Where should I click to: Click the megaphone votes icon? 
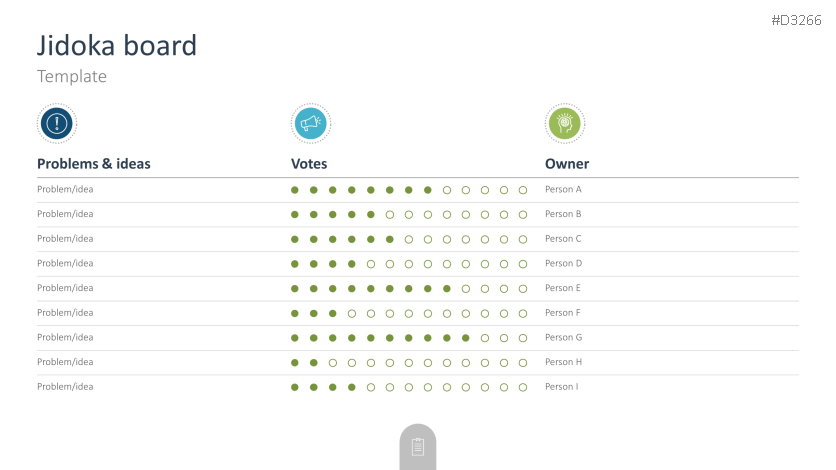(x=311, y=124)
